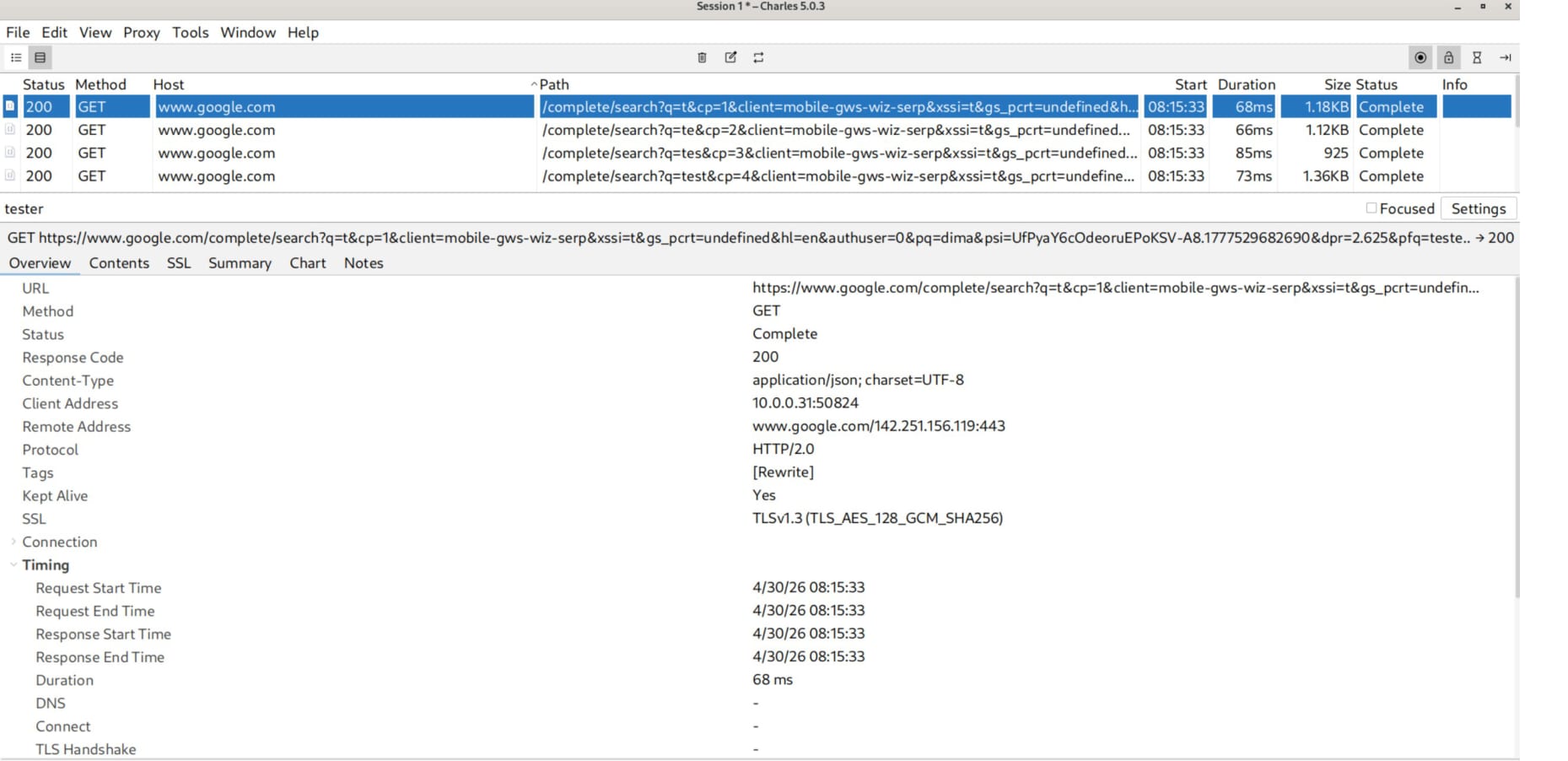Click Request Start Time row label

(98, 588)
